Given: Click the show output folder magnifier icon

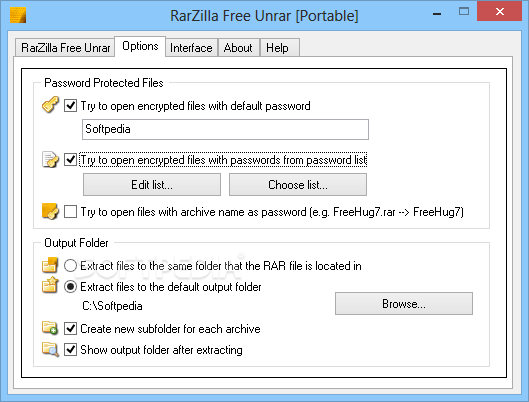Looking at the screenshot, I should (50, 349).
